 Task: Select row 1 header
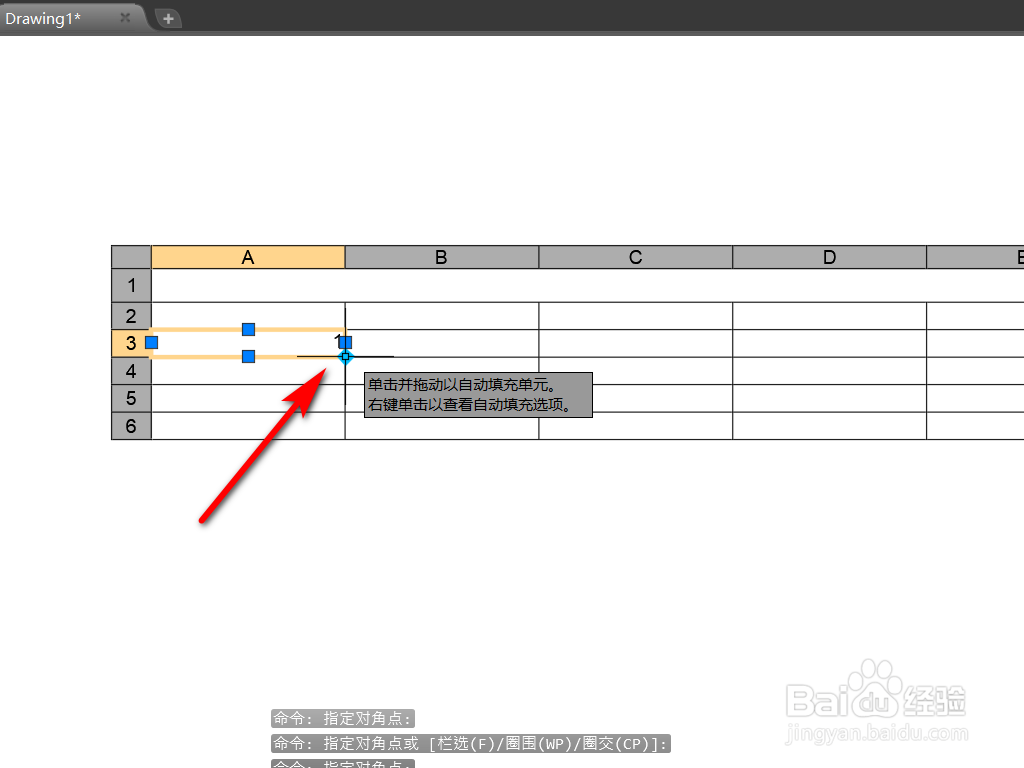[131, 285]
